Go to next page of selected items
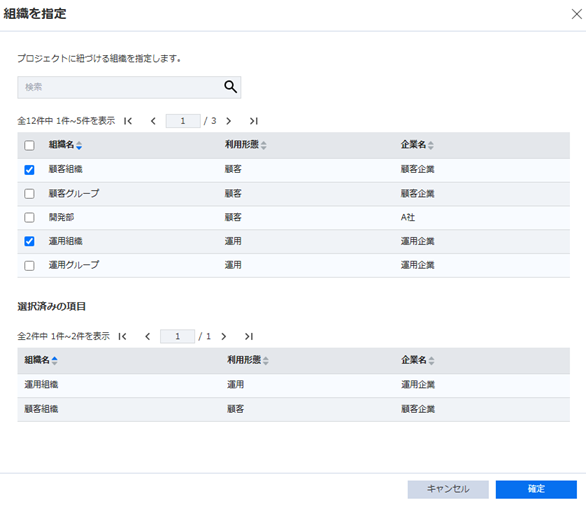The image size is (586, 505). [223, 336]
